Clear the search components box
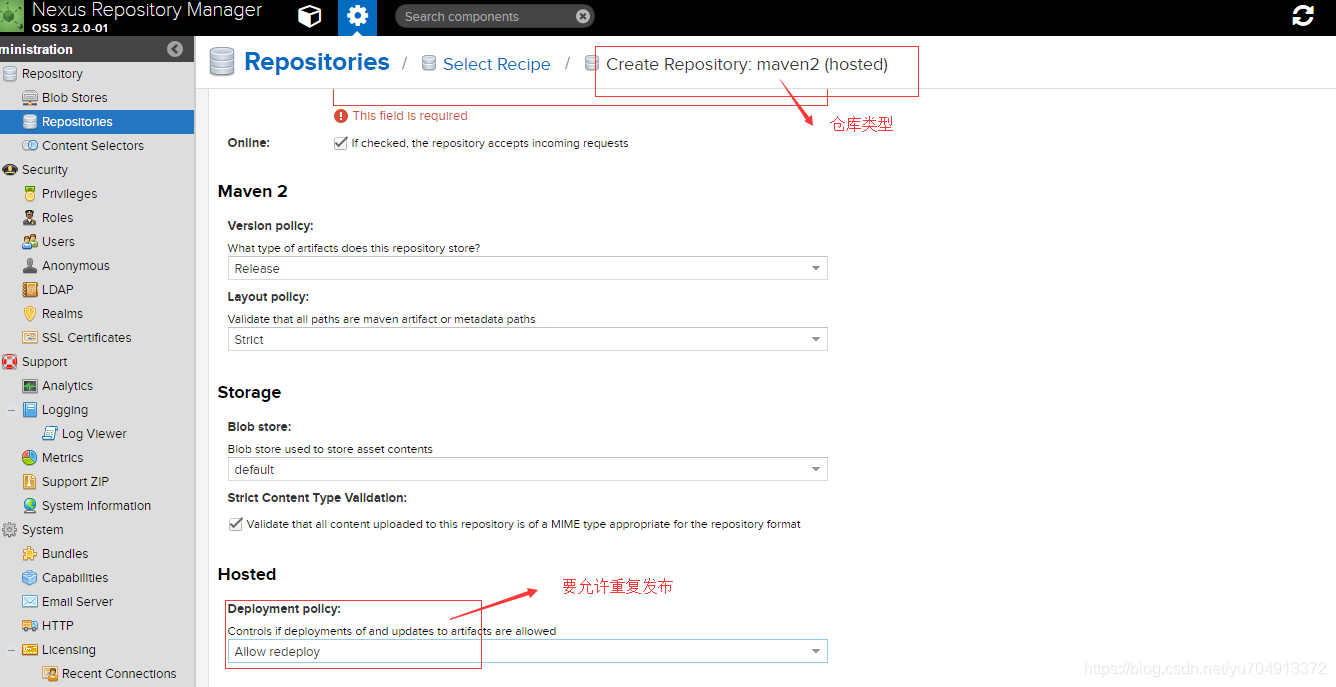Screen dimensions: 1336x687 pyautogui.click(x=583, y=16)
